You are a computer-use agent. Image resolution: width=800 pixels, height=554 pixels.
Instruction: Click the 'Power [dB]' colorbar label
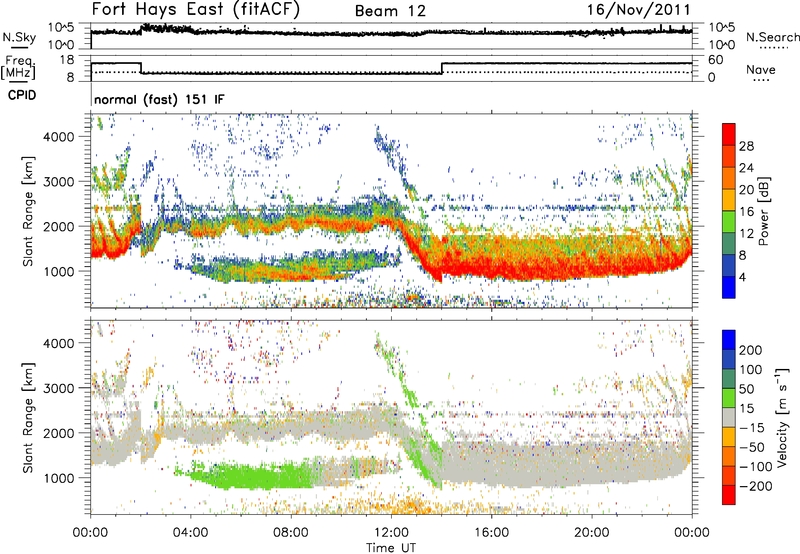tap(763, 211)
